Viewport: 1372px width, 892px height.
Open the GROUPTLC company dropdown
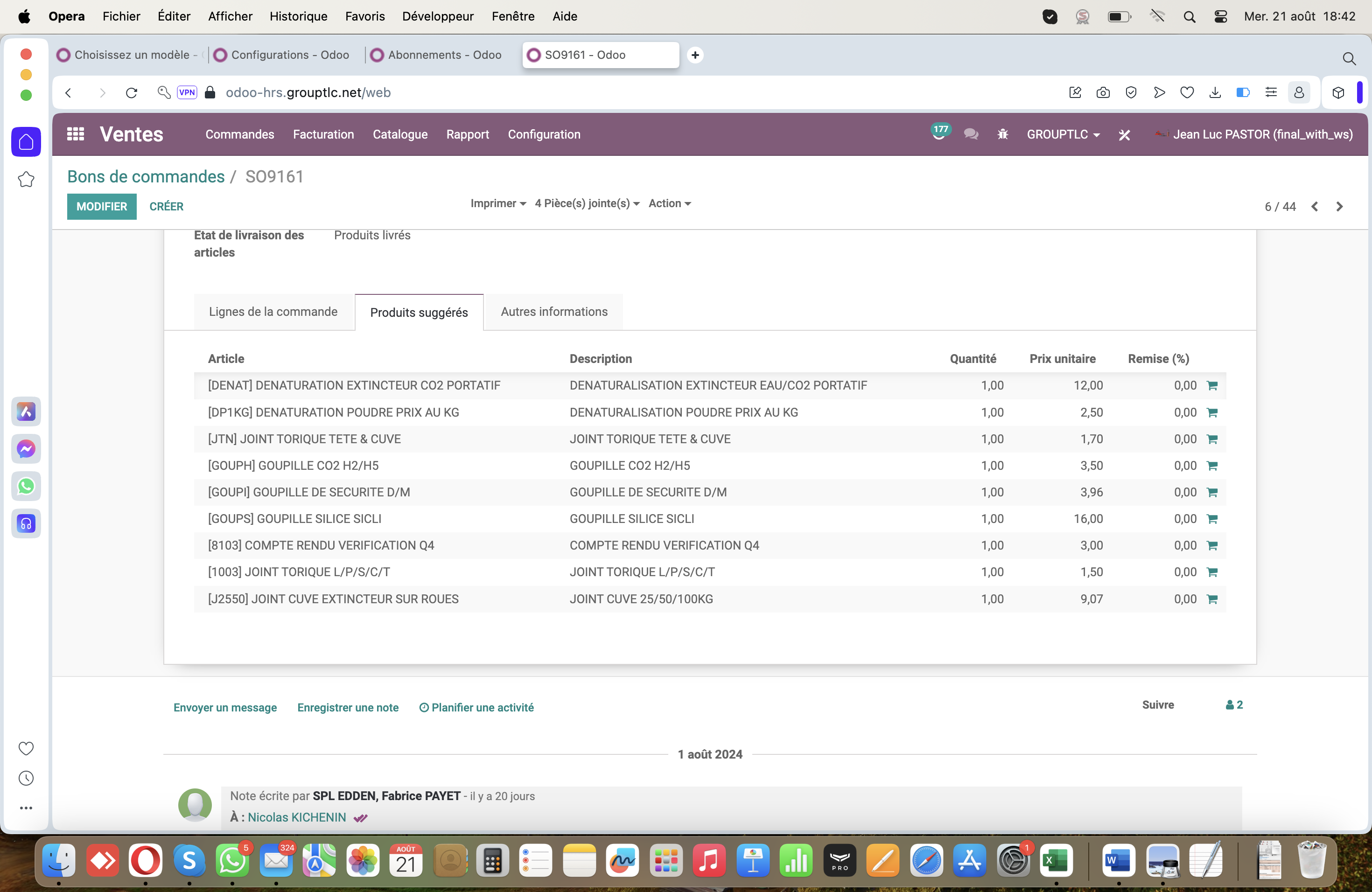[1063, 134]
